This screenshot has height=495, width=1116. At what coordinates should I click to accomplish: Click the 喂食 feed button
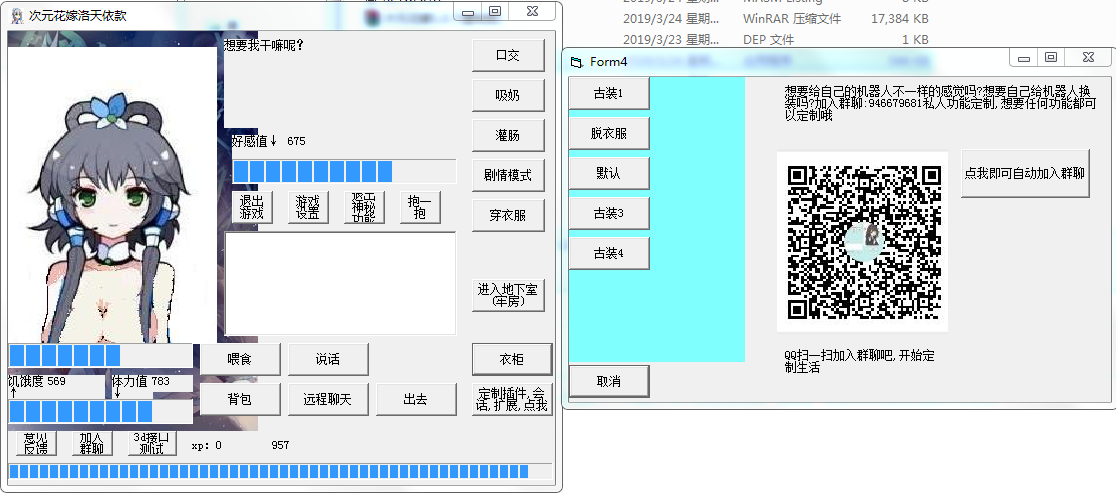pos(240,360)
